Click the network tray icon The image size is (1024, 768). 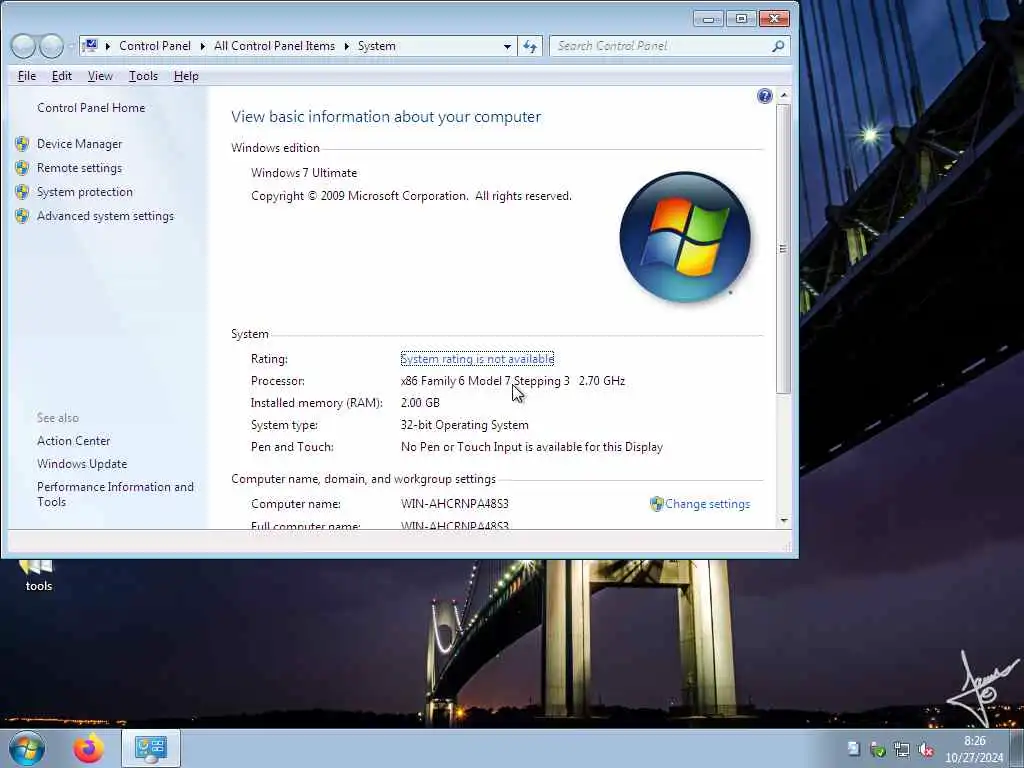(902, 749)
